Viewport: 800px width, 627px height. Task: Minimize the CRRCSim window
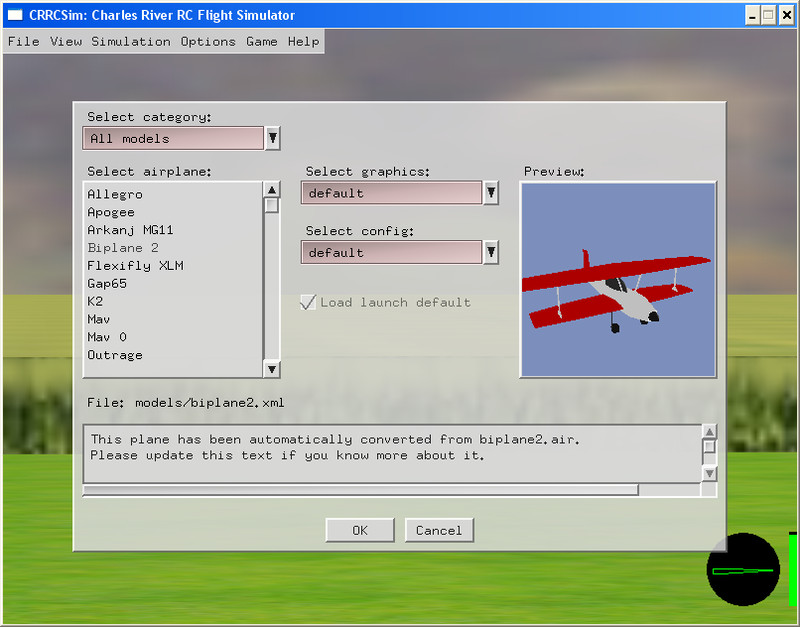point(752,15)
